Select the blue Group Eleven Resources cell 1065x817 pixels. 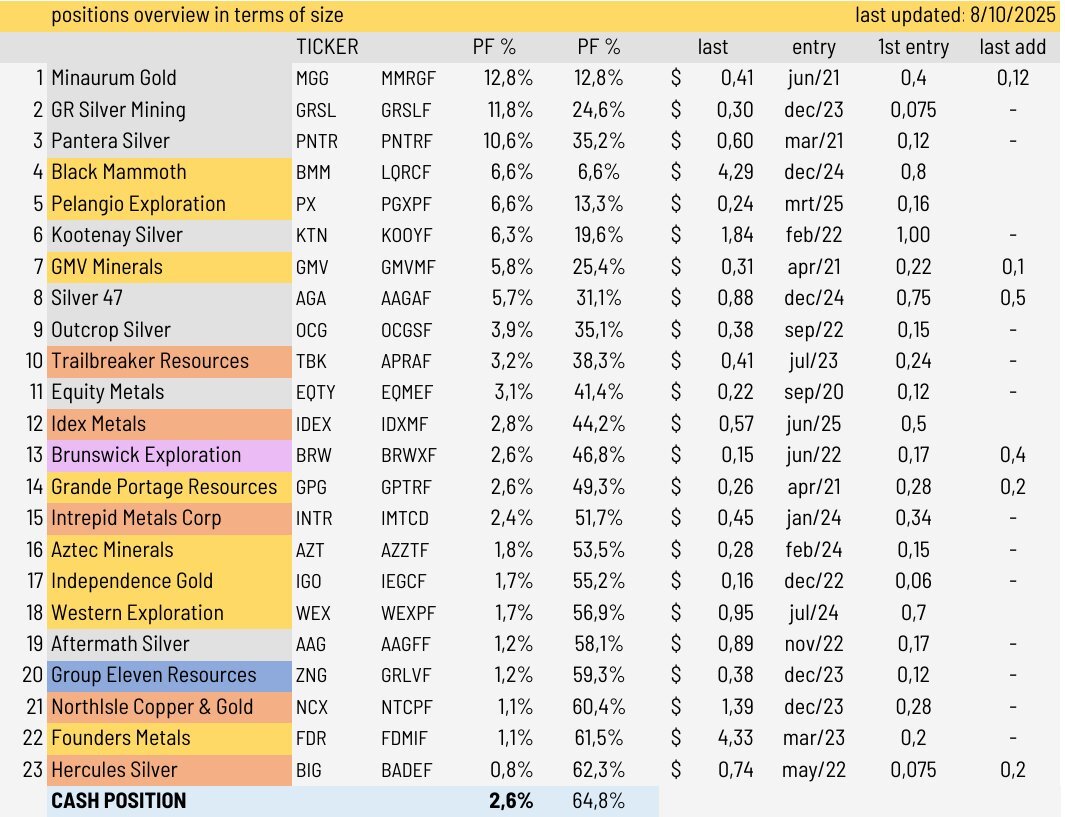pyautogui.click(x=153, y=675)
